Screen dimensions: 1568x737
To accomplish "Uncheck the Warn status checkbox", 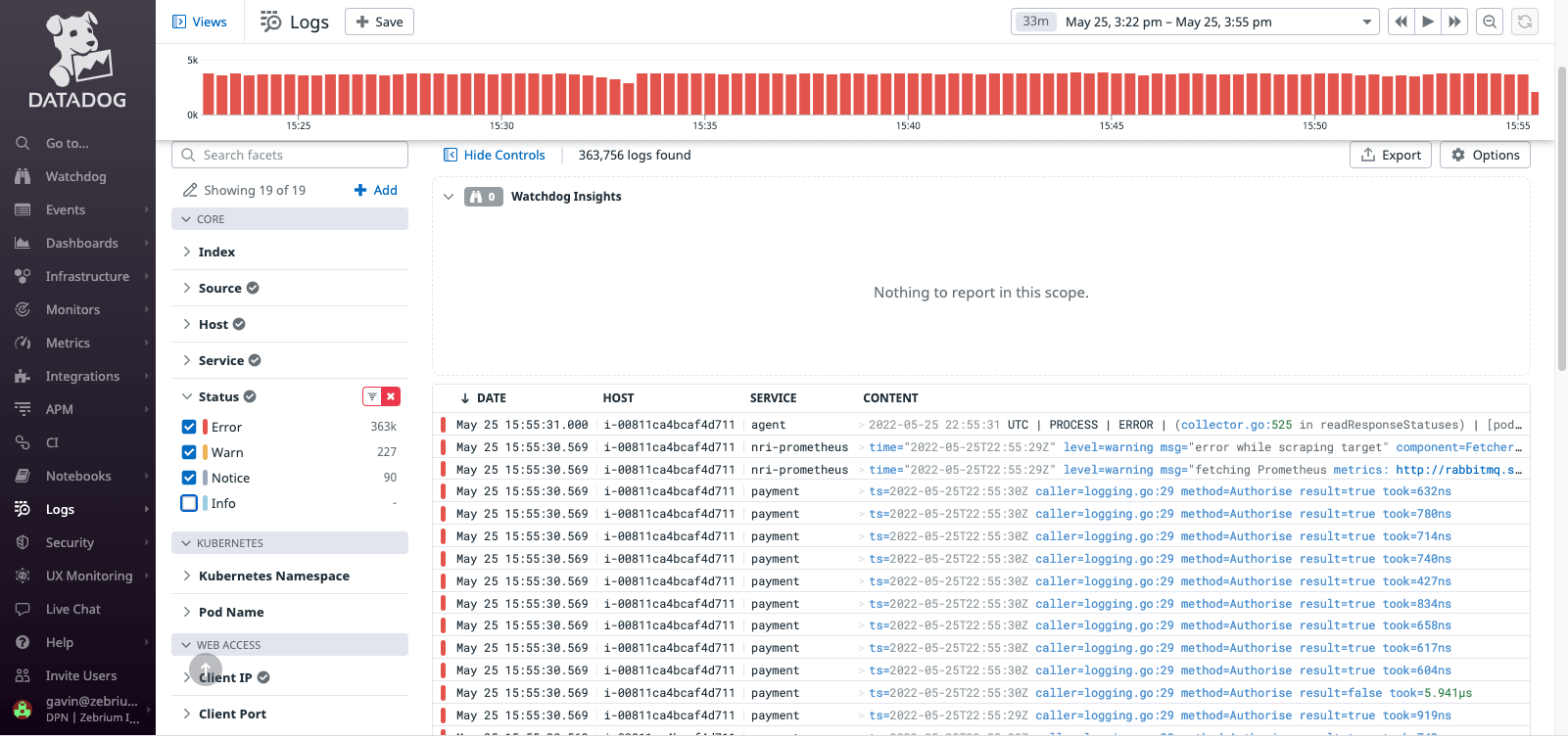I will pos(189,452).
